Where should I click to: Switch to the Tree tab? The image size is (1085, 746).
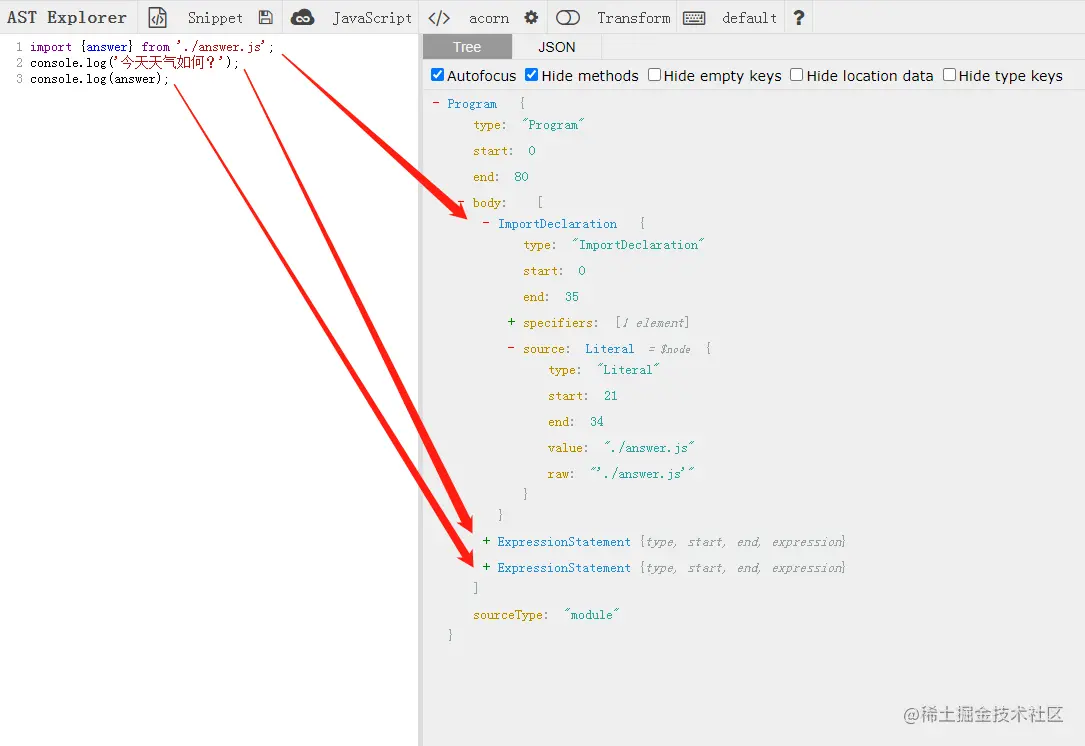click(x=467, y=47)
